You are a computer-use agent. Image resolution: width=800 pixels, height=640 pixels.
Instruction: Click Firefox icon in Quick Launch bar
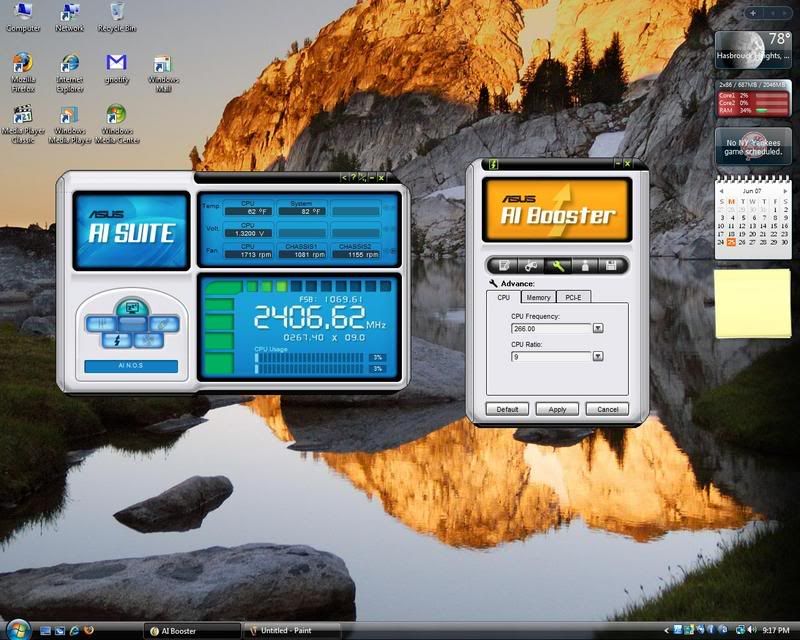click(88, 631)
